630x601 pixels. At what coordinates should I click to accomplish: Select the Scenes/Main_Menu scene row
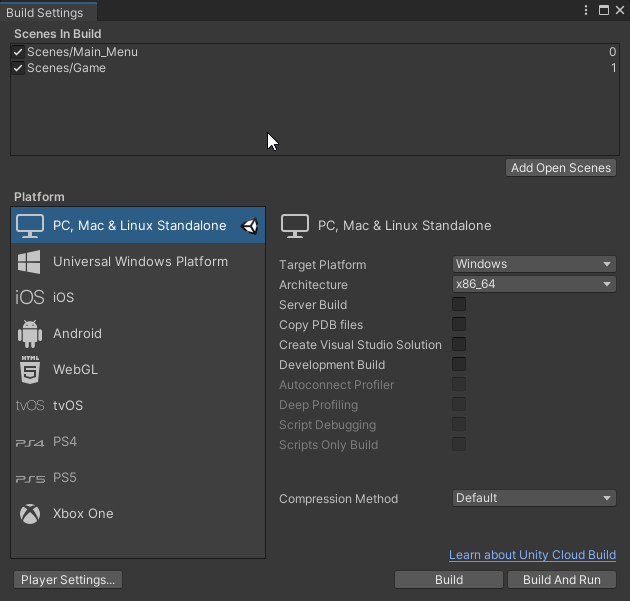pyautogui.click(x=315, y=52)
